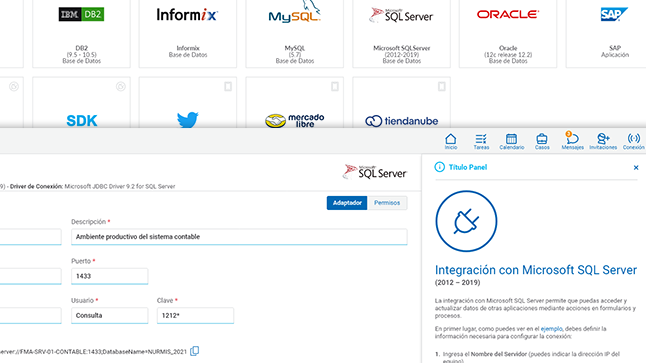Select the Microsoft SQL Server adapter card

pos(401,33)
